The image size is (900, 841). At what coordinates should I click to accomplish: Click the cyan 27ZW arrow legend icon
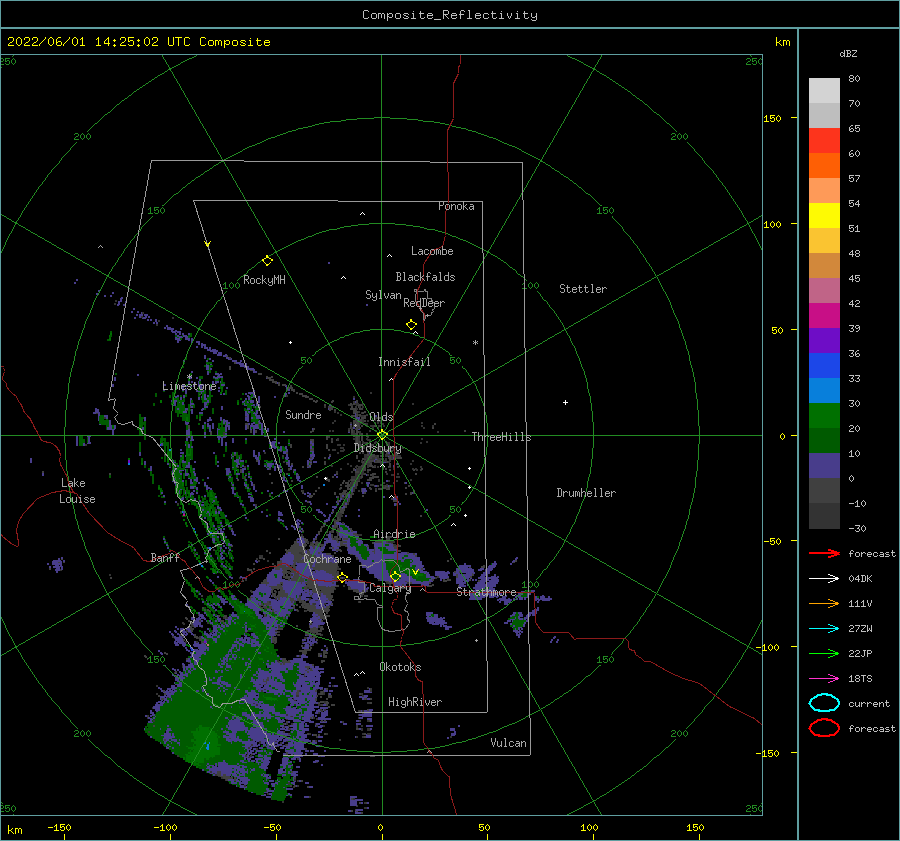click(x=824, y=629)
